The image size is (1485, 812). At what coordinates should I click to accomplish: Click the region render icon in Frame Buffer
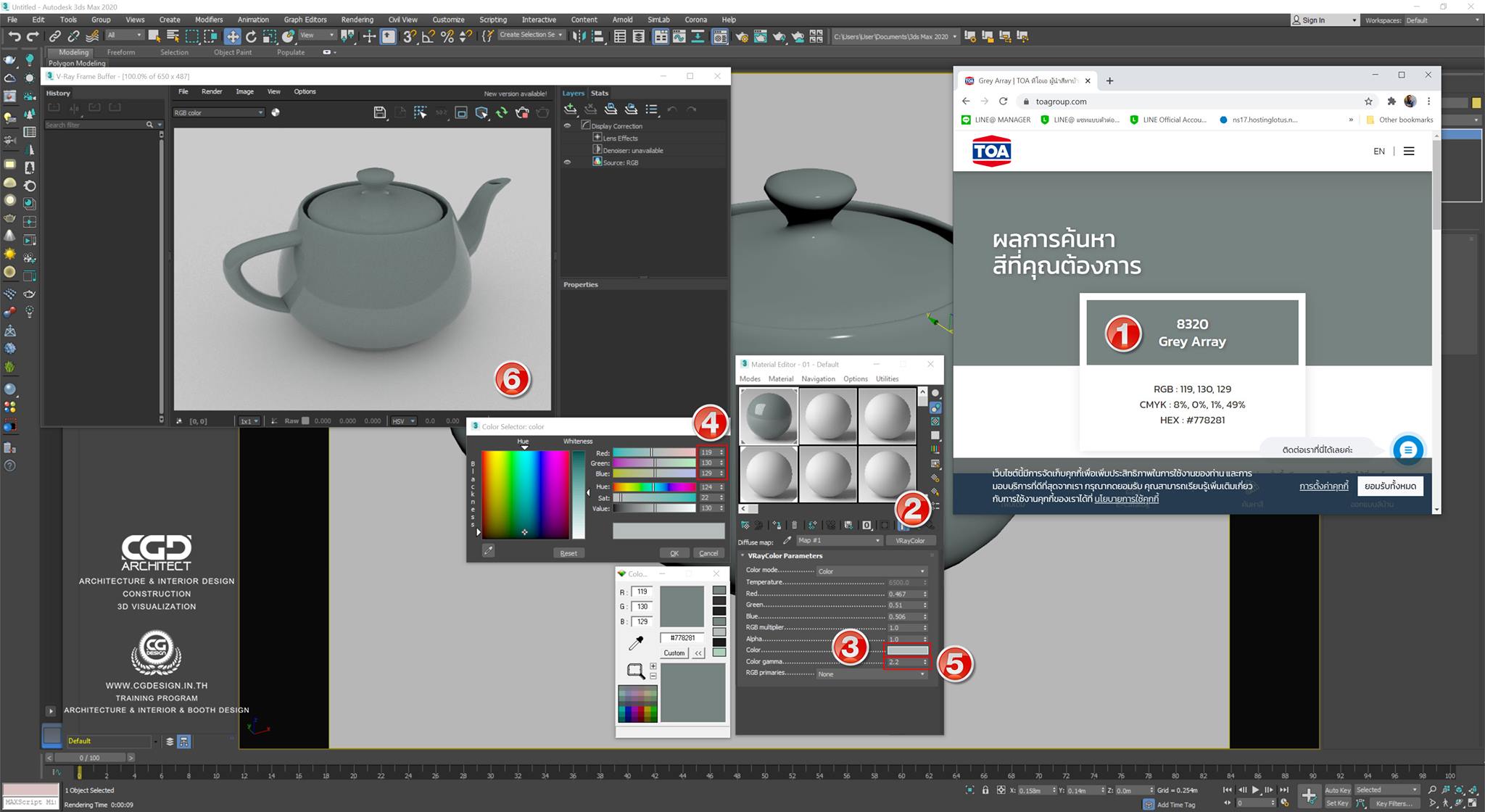[x=461, y=112]
